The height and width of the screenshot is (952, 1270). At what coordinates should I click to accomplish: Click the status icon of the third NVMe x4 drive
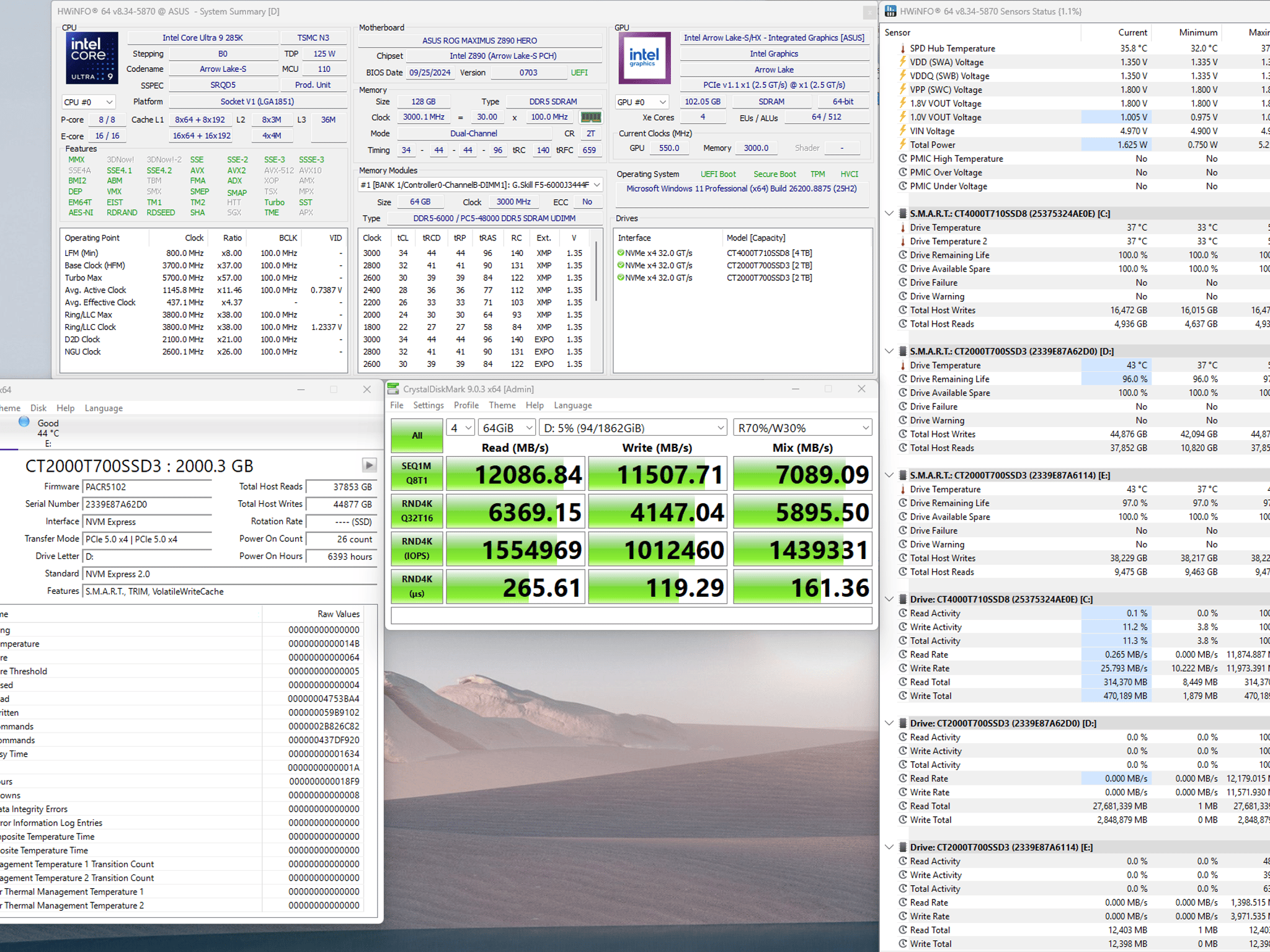(620, 278)
